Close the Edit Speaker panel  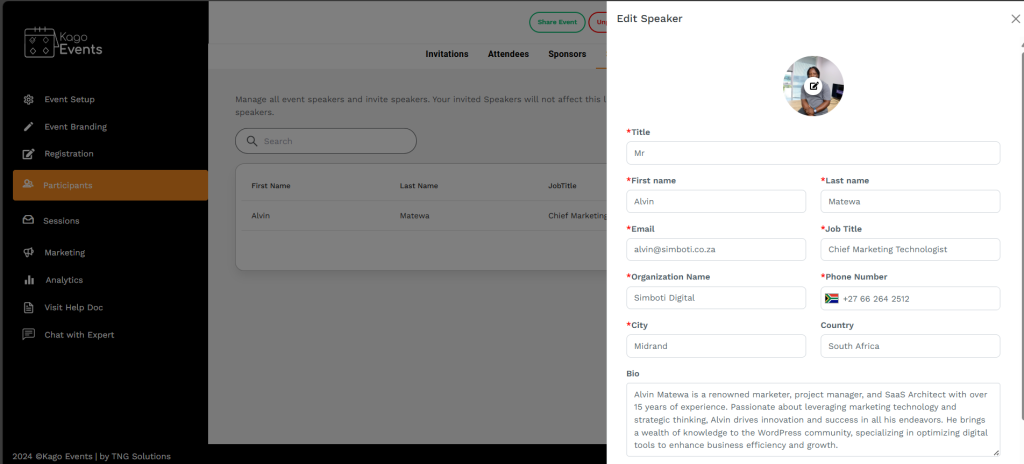[x=1015, y=19]
